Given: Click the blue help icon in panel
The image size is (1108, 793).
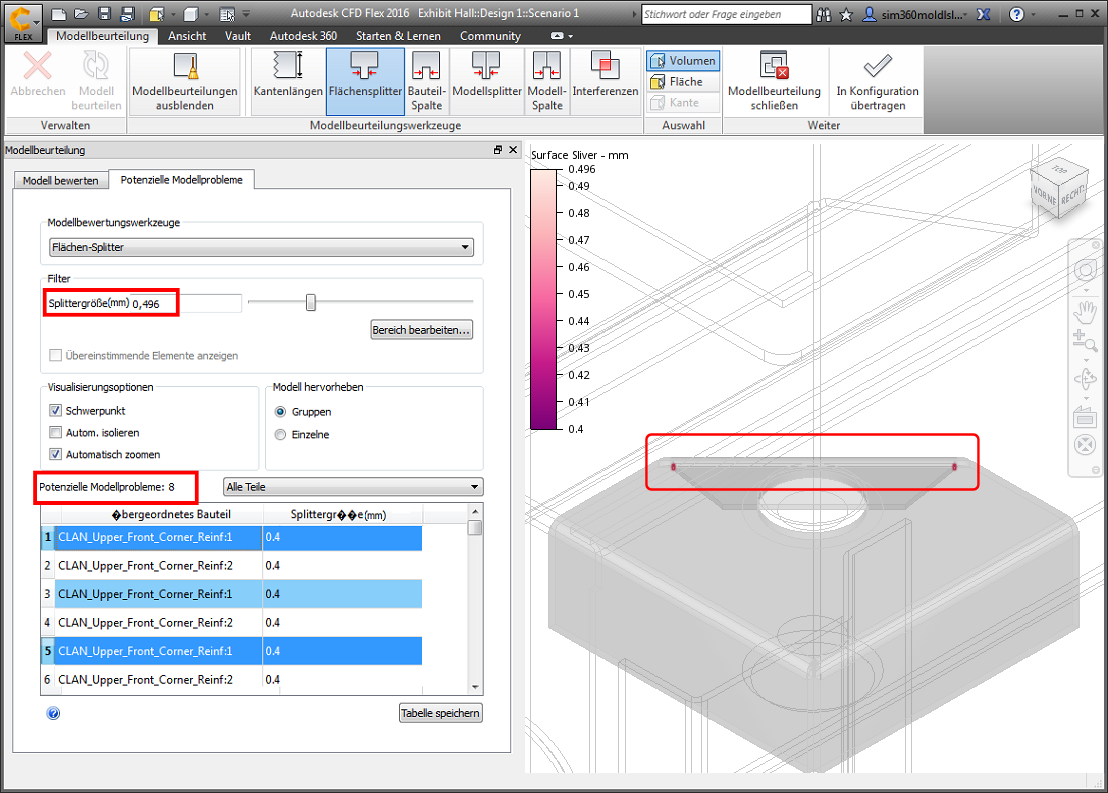Looking at the screenshot, I should (x=54, y=713).
